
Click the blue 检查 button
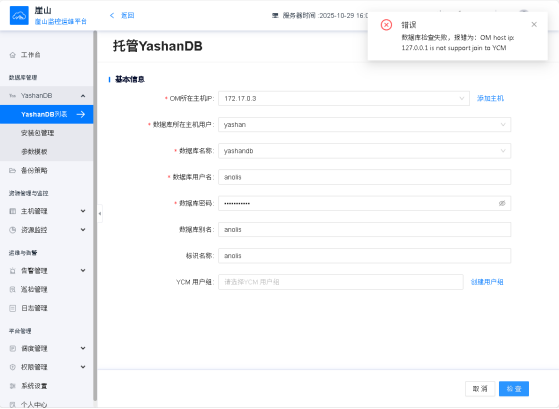[x=514, y=389]
